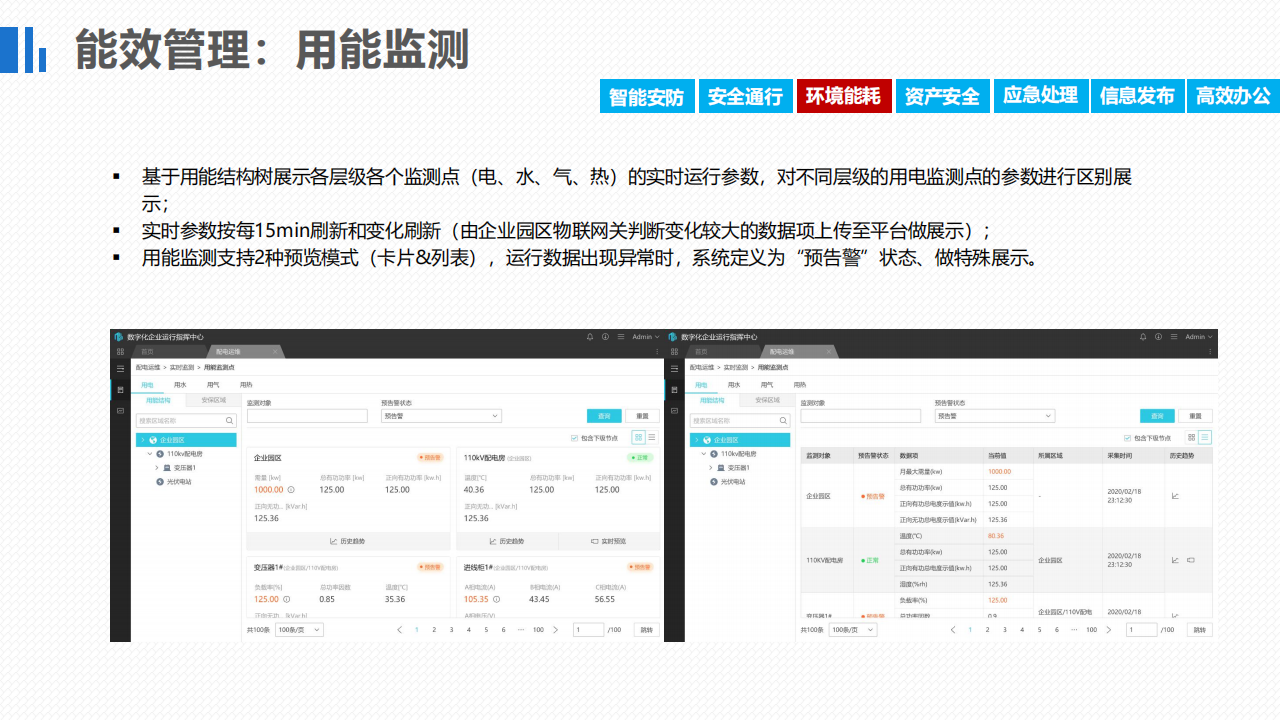Viewport: 1280px width, 720px height.
Task: Click notification bell in right screenshot header
Action: (1144, 337)
